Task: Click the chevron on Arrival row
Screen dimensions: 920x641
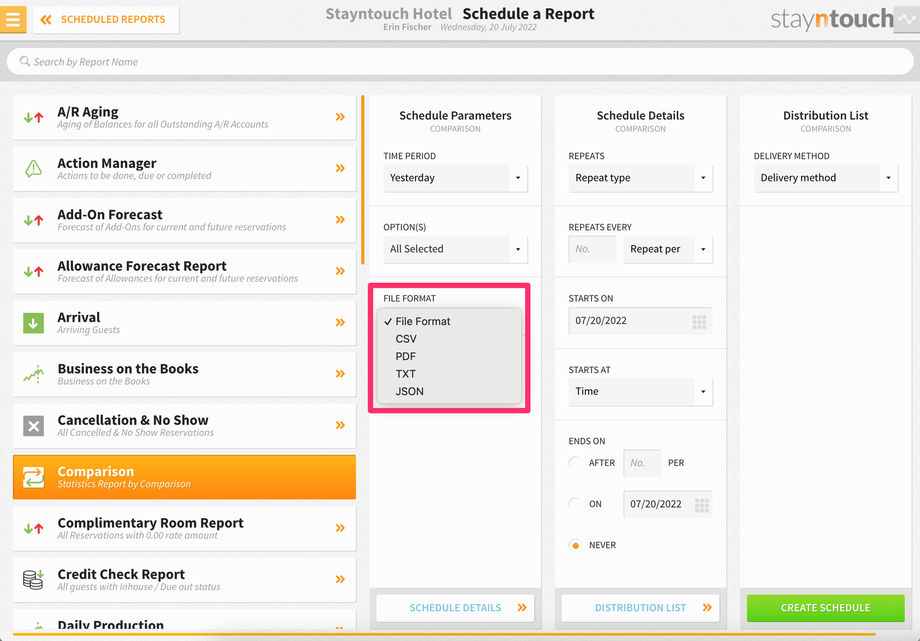Action: coord(340,322)
